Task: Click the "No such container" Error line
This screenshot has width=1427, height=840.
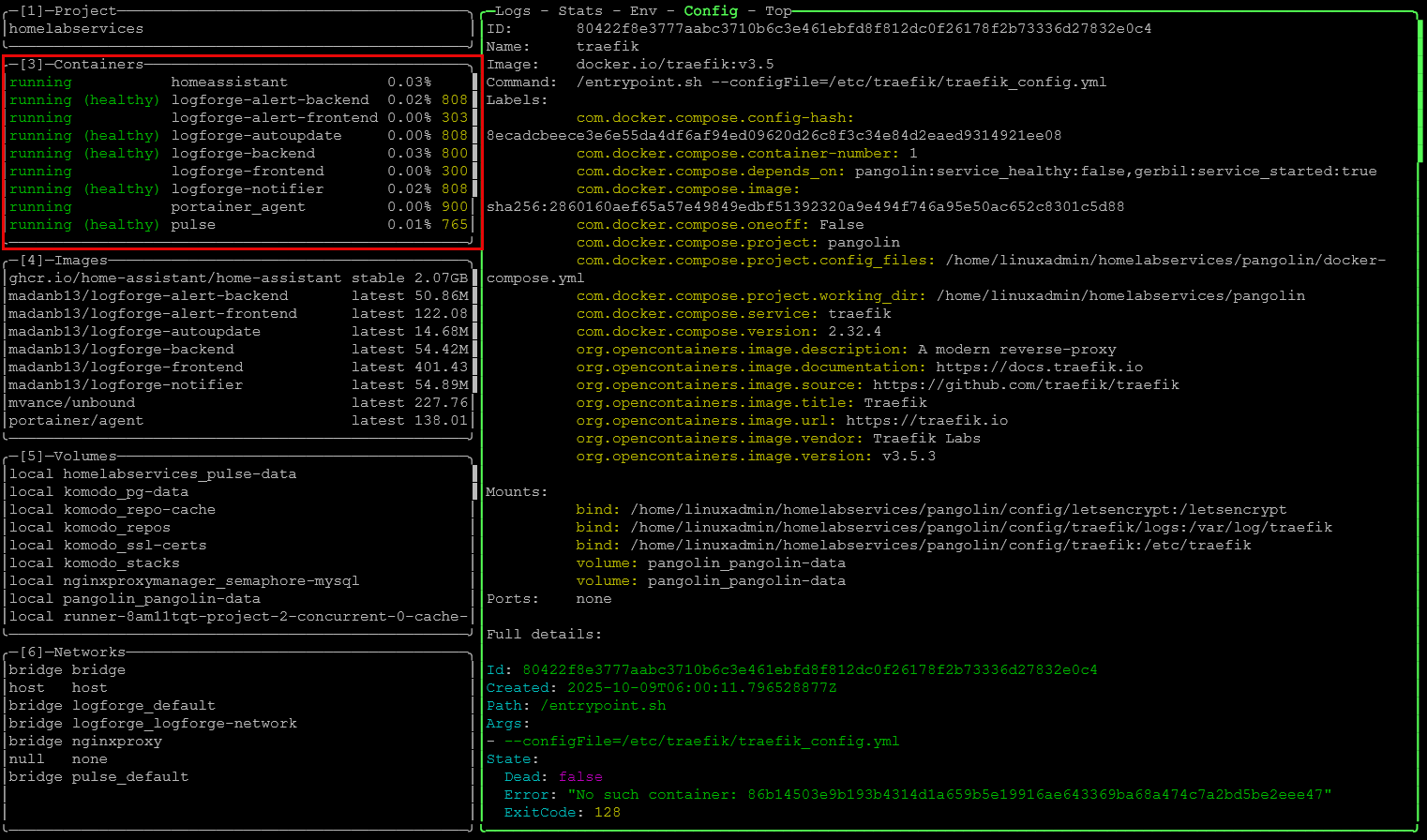Action: click(918, 795)
